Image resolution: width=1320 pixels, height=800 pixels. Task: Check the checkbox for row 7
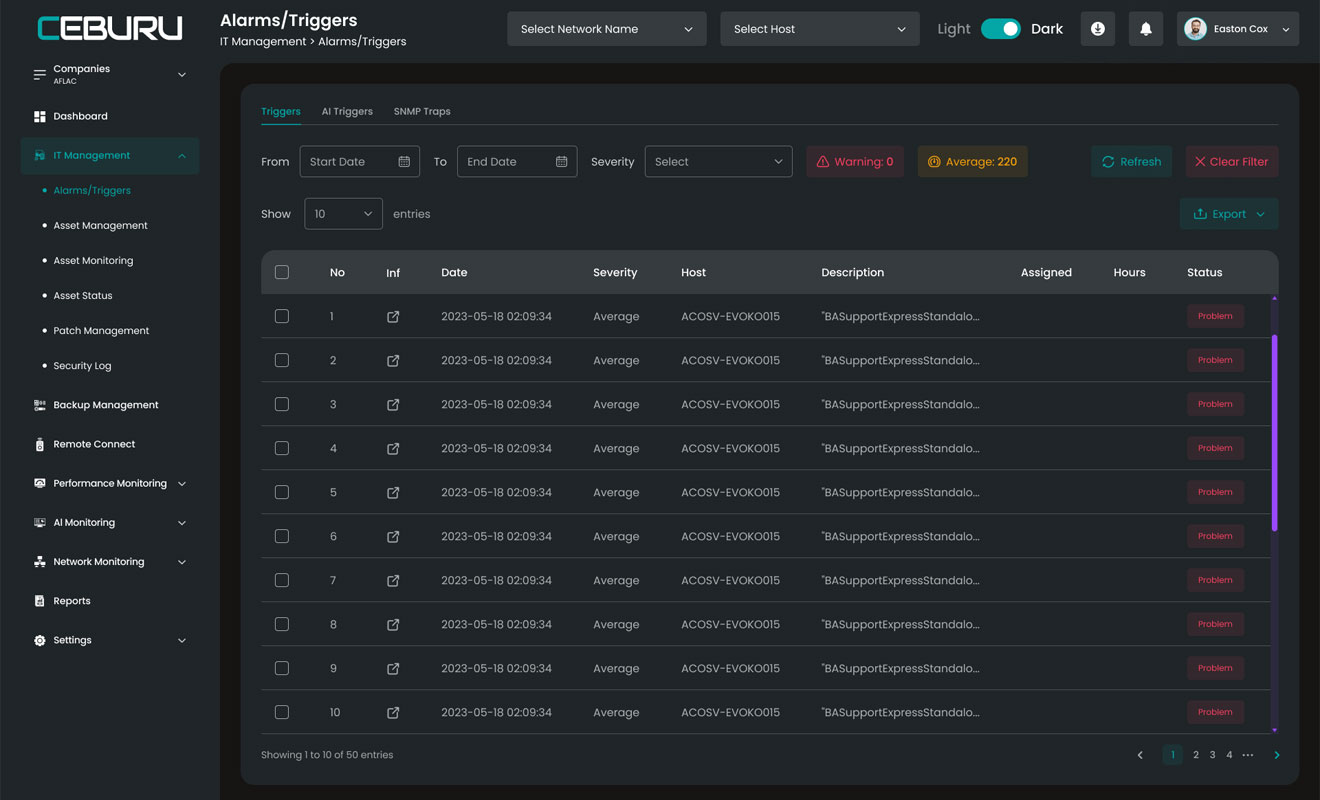click(x=282, y=580)
